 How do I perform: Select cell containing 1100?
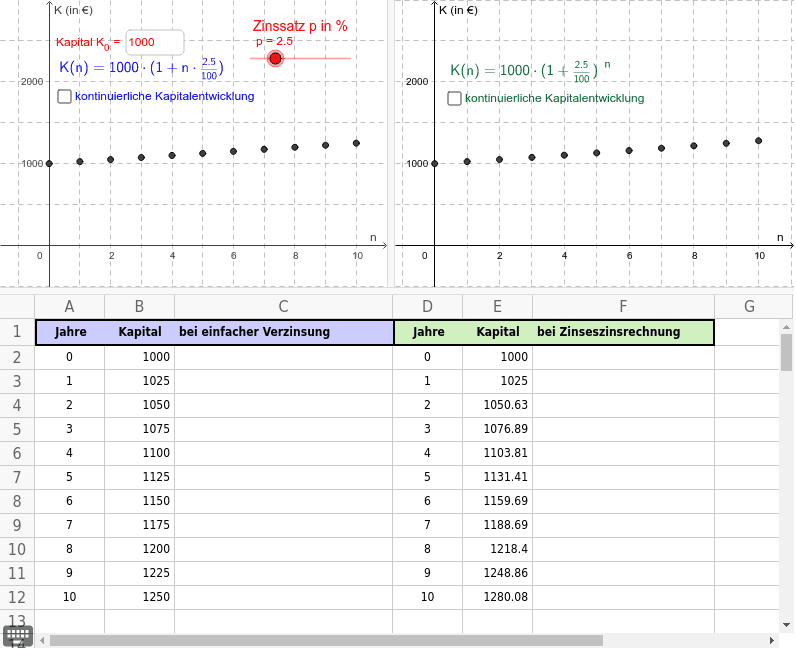pyautogui.click(x=140, y=452)
